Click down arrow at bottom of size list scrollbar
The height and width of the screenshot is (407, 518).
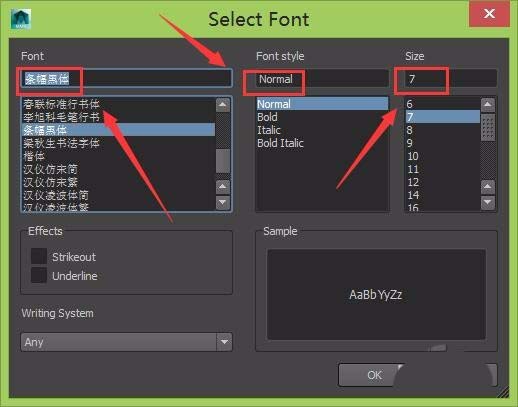coord(488,202)
